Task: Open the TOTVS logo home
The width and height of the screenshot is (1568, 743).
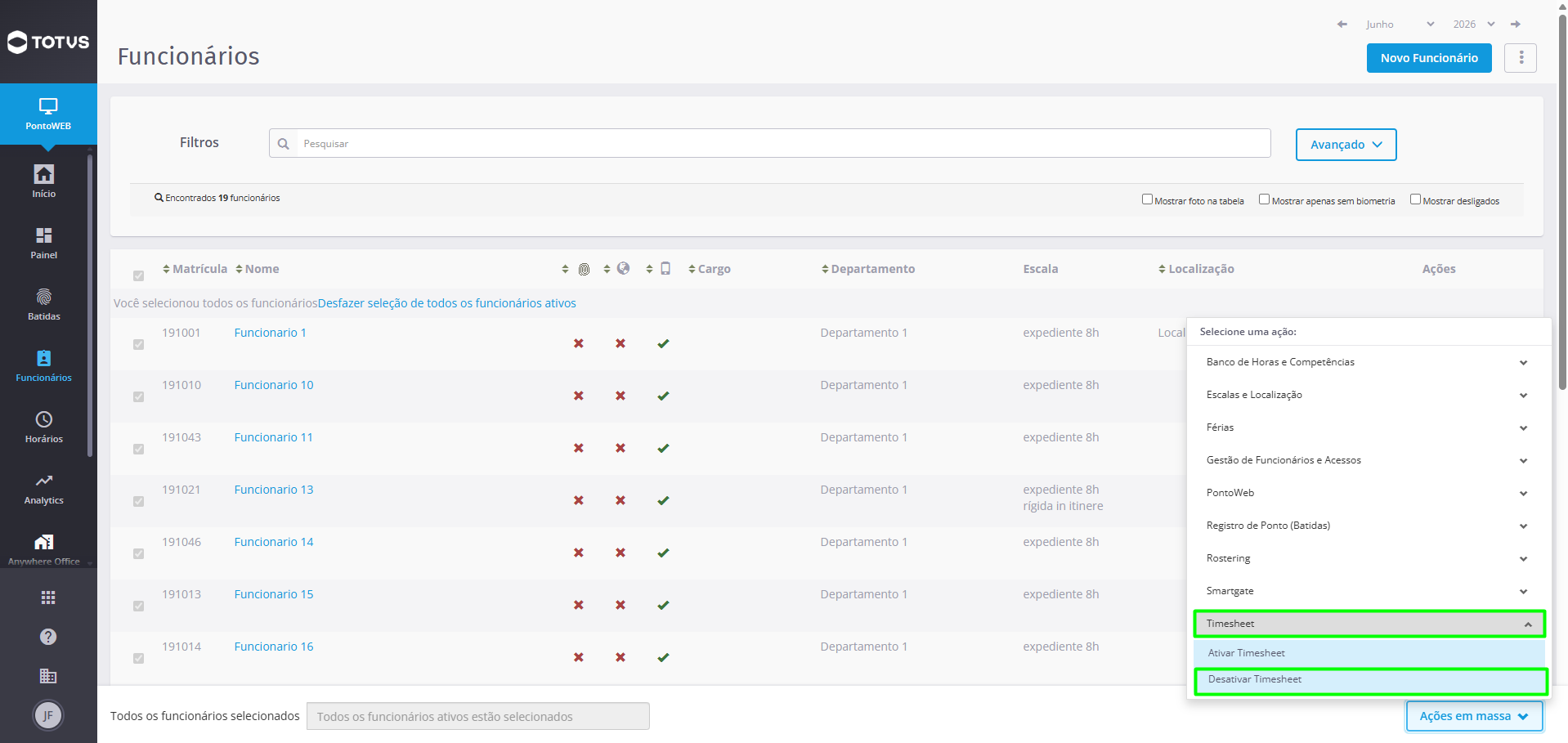Action: pos(48,42)
